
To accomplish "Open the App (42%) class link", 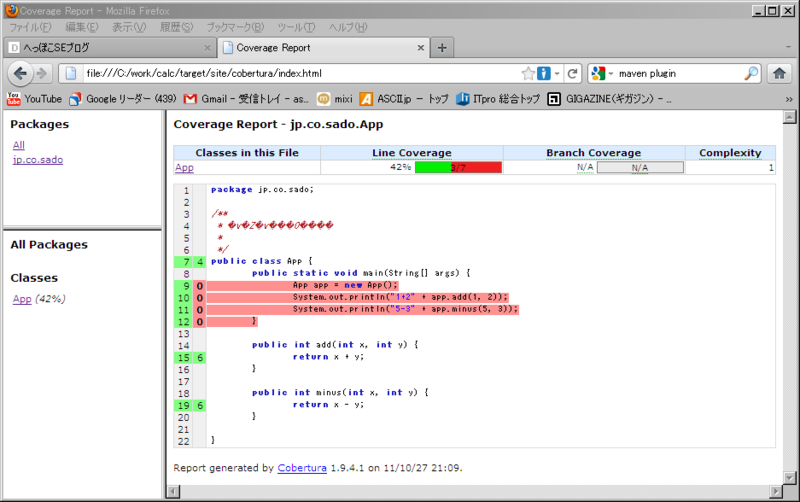I will (x=22, y=299).
